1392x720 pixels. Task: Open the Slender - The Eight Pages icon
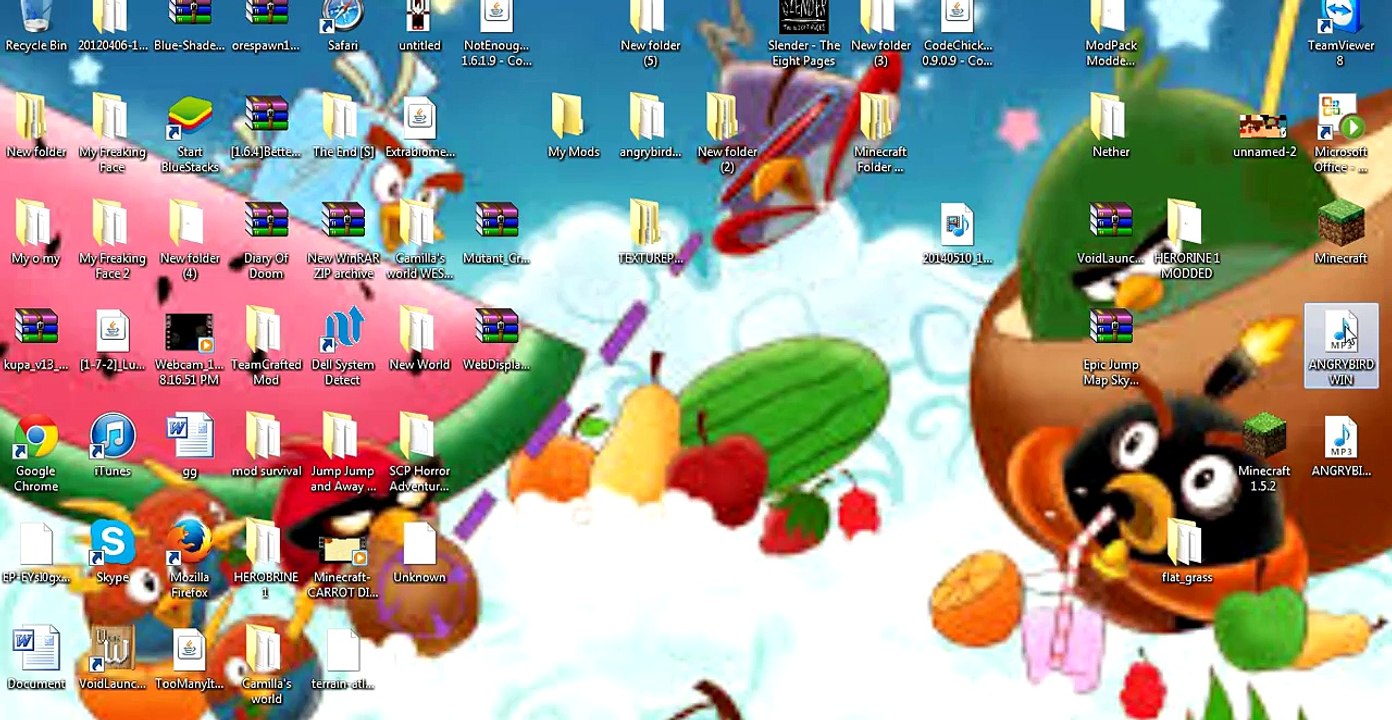tap(804, 34)
